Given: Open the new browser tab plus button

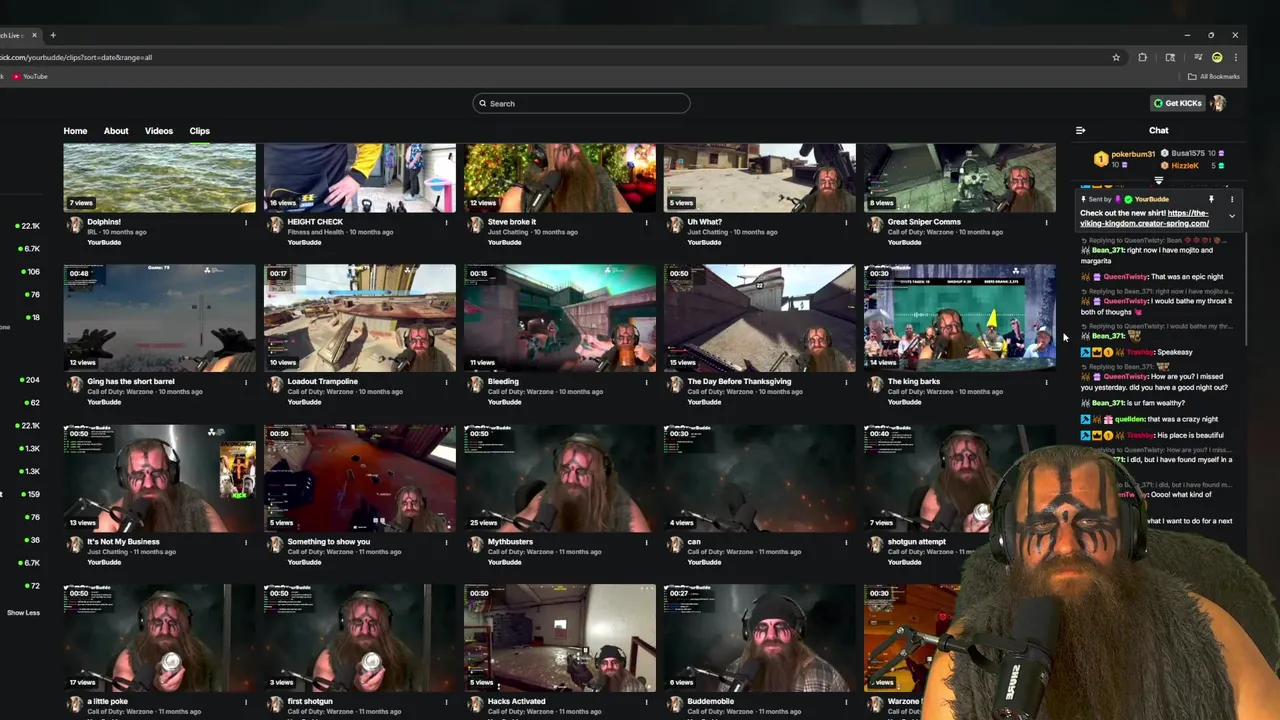Looking at the screenshot, I should pos(53,35).
